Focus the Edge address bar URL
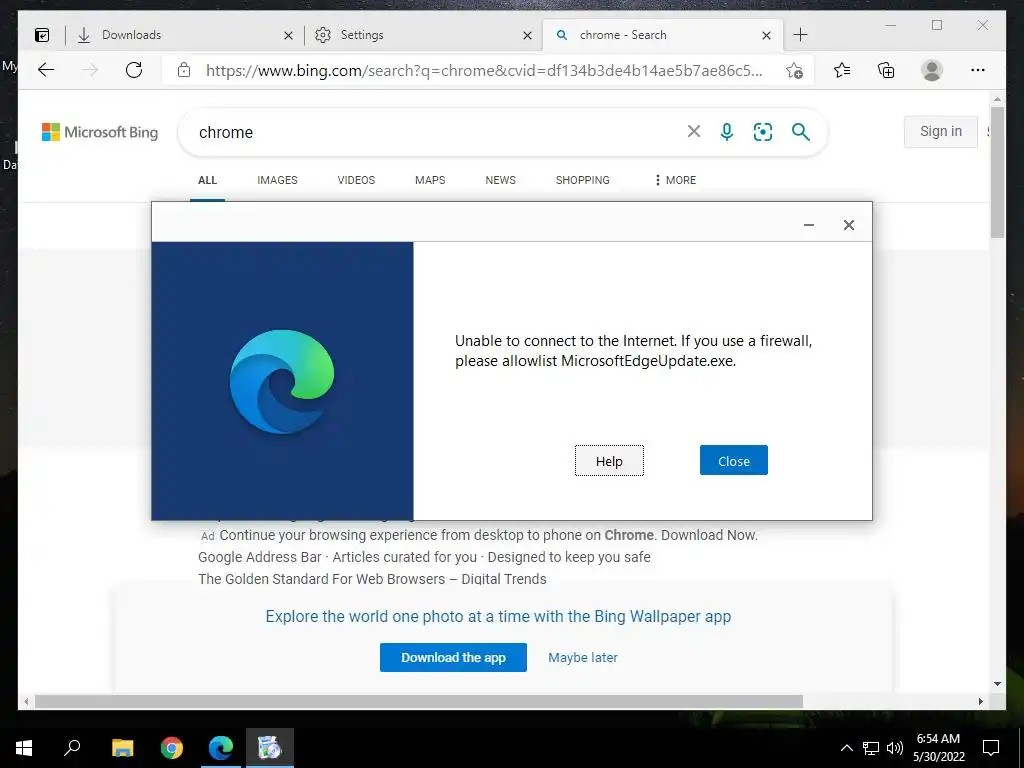The image size is (1024, 768). click(x=483, y=70)
